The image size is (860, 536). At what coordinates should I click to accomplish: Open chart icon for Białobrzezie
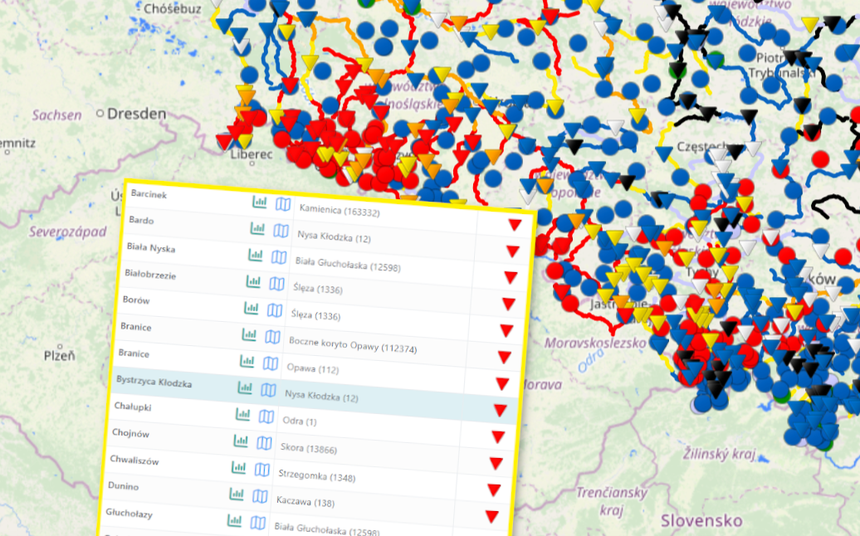click(x=253, y=281)
